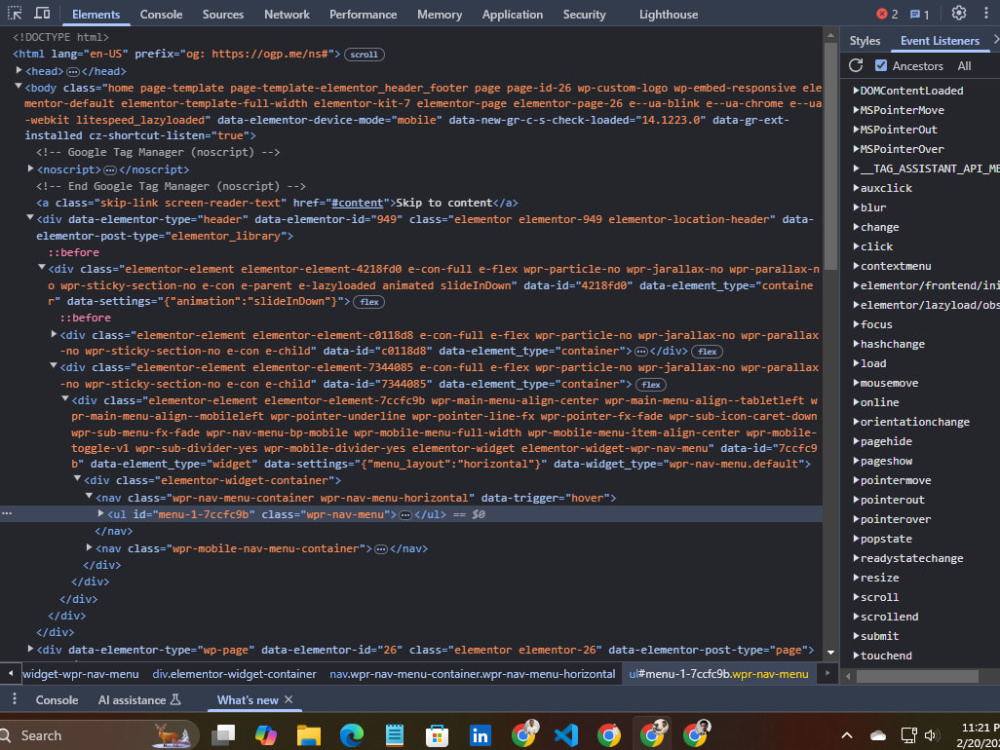Image resolution: width=1000 pixels, height=750 pixels.
Task: Click the flex badge after slideInDown div
Action: (369, 302)
